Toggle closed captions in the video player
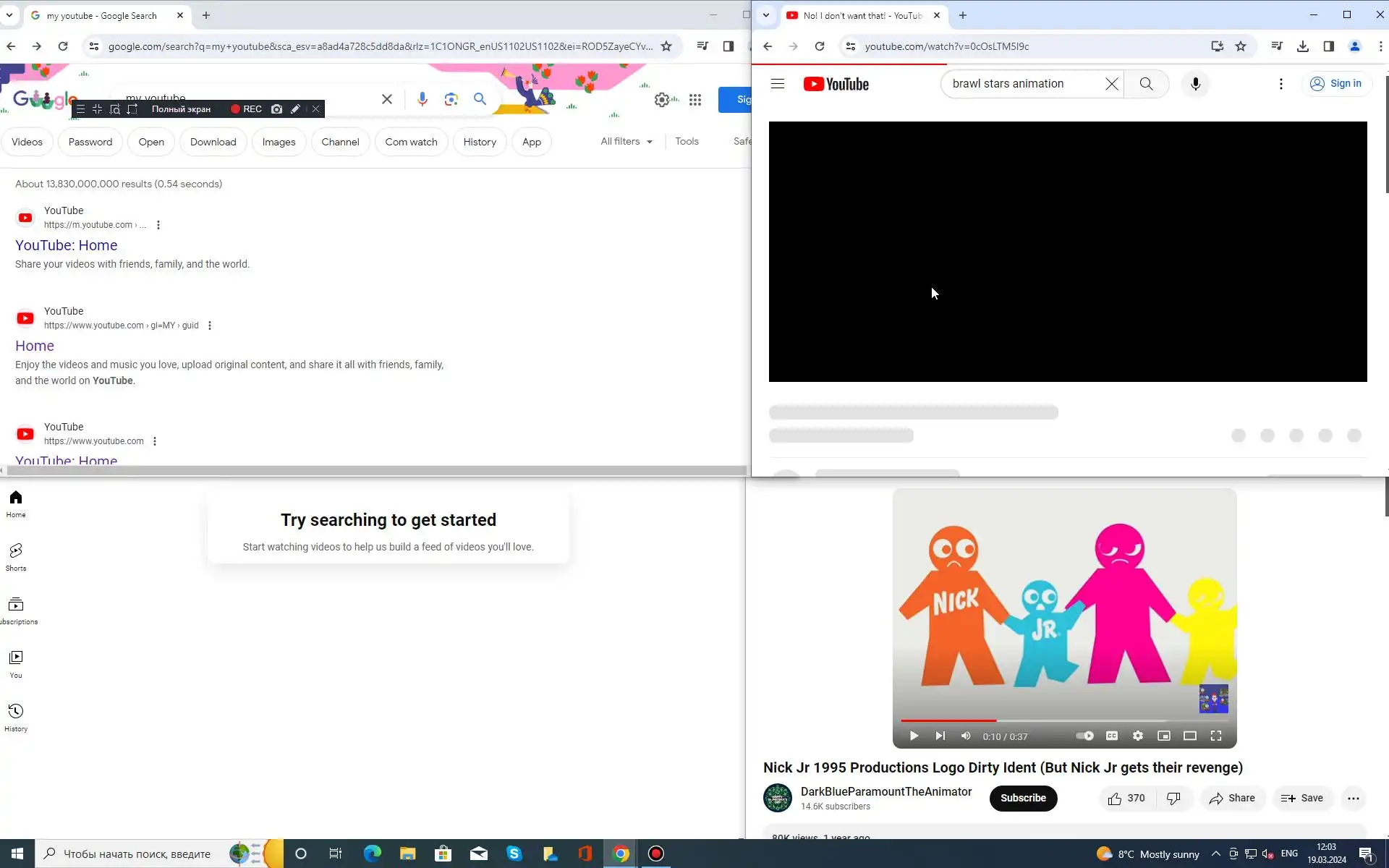 [x=1112, y=736]
